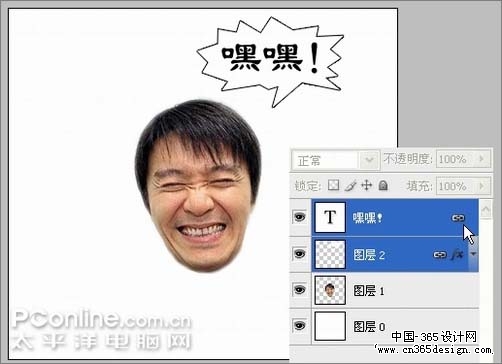Select the T thumbnail of text layer
This screenshot has width=502, height=364.
[330, 217]
